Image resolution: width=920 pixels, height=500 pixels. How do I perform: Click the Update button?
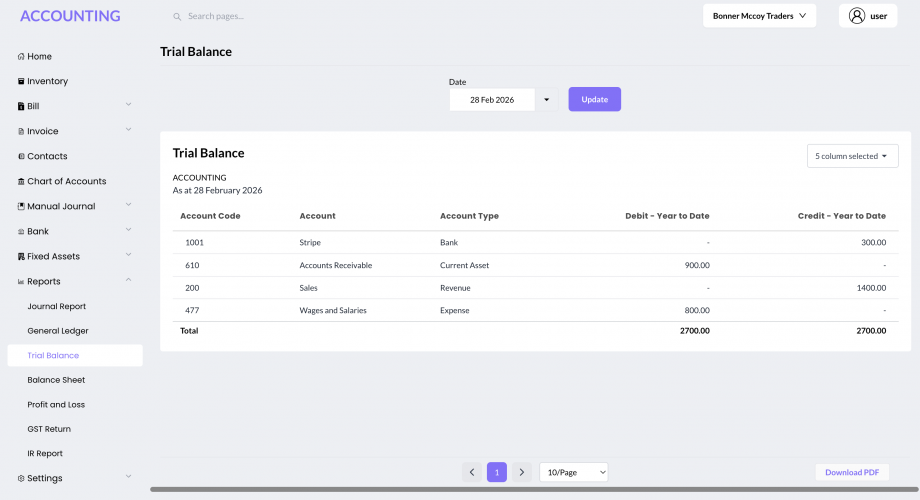pos(594,99)
